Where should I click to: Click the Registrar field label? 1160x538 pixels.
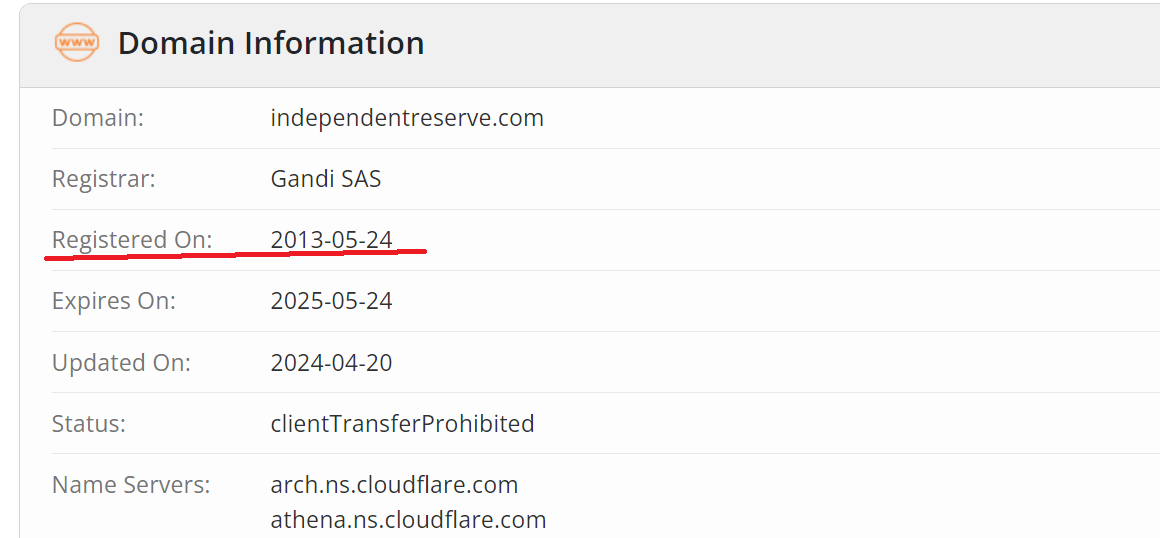(x=104, y=179)
